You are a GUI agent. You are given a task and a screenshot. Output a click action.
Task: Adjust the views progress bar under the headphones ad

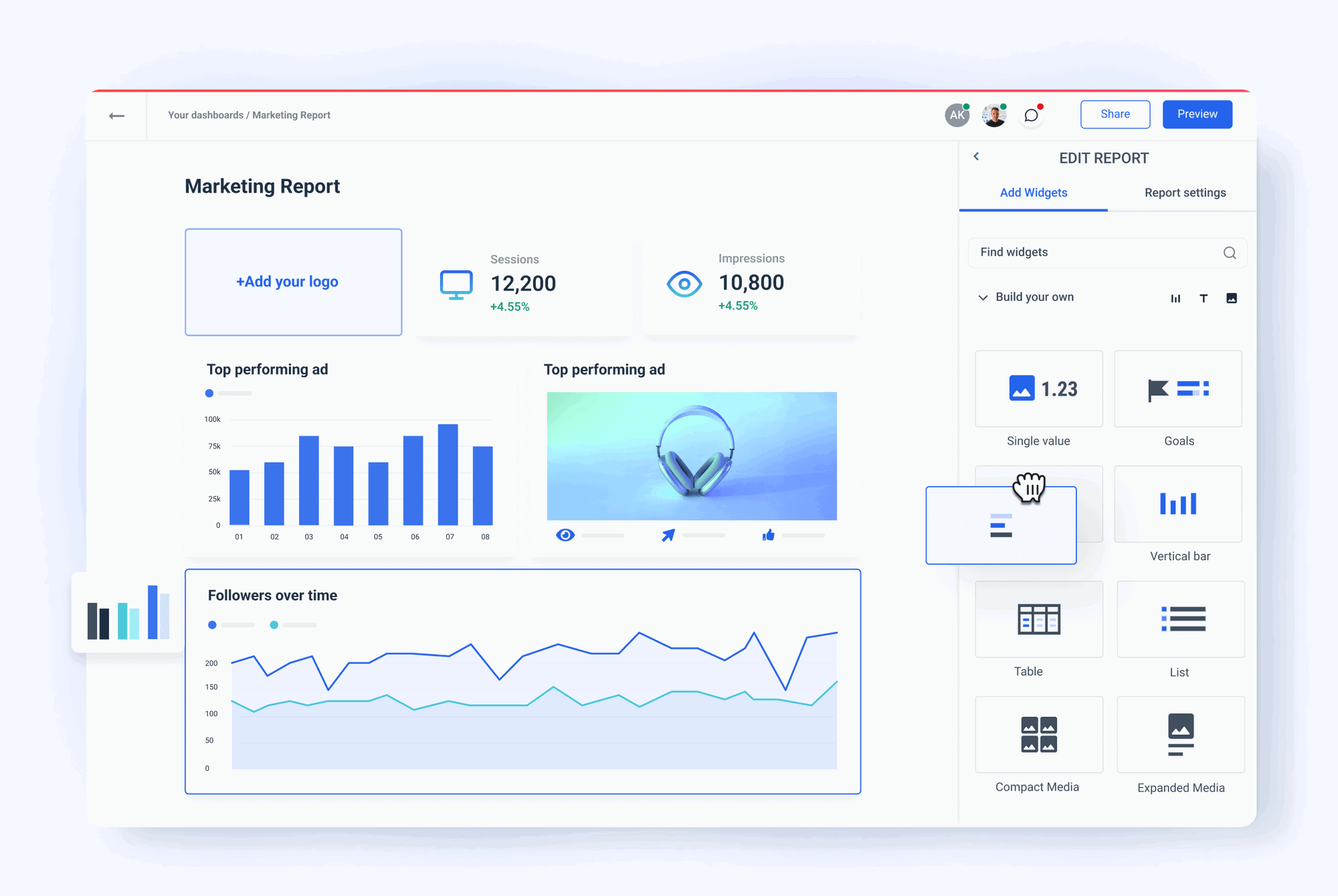(602, 535)
